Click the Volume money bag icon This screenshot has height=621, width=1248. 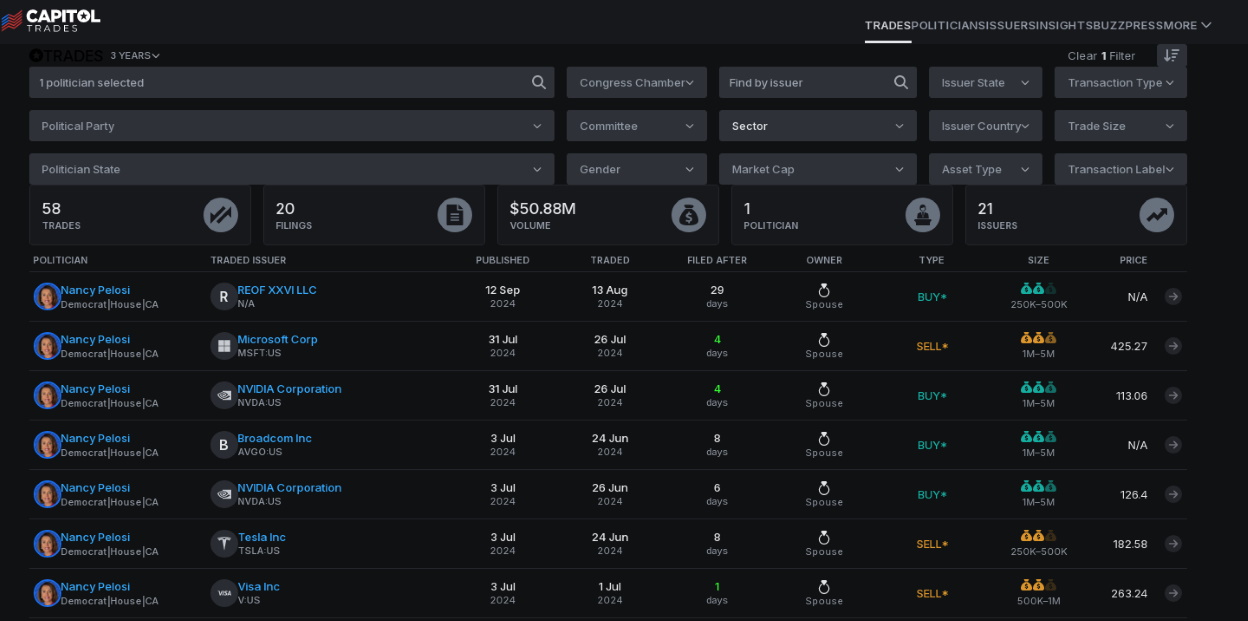[x=688, y=215]
